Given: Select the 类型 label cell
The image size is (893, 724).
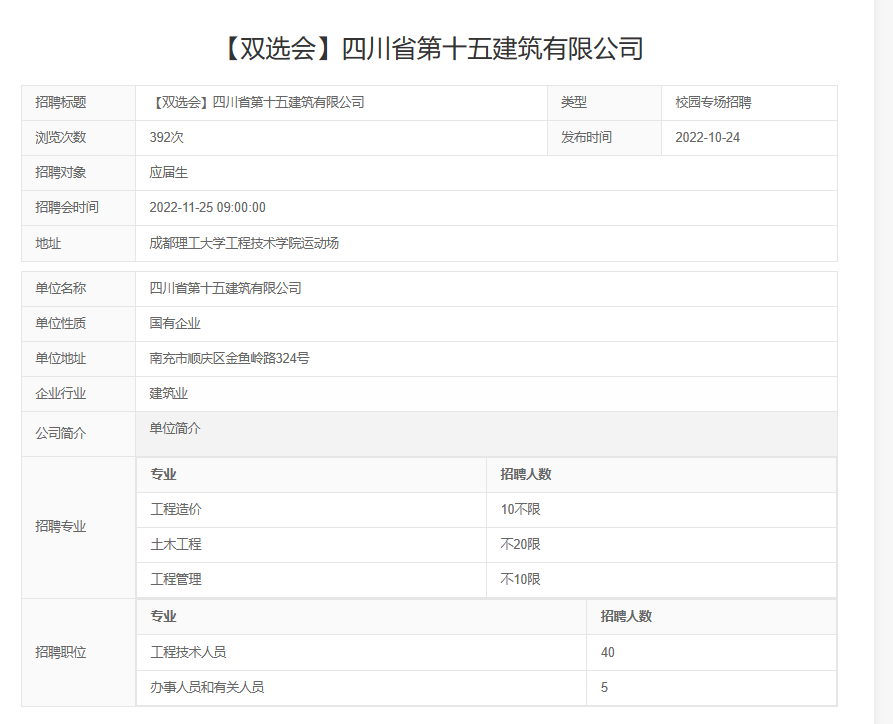Looking at the screenshot, I should (x=604, y=103).
